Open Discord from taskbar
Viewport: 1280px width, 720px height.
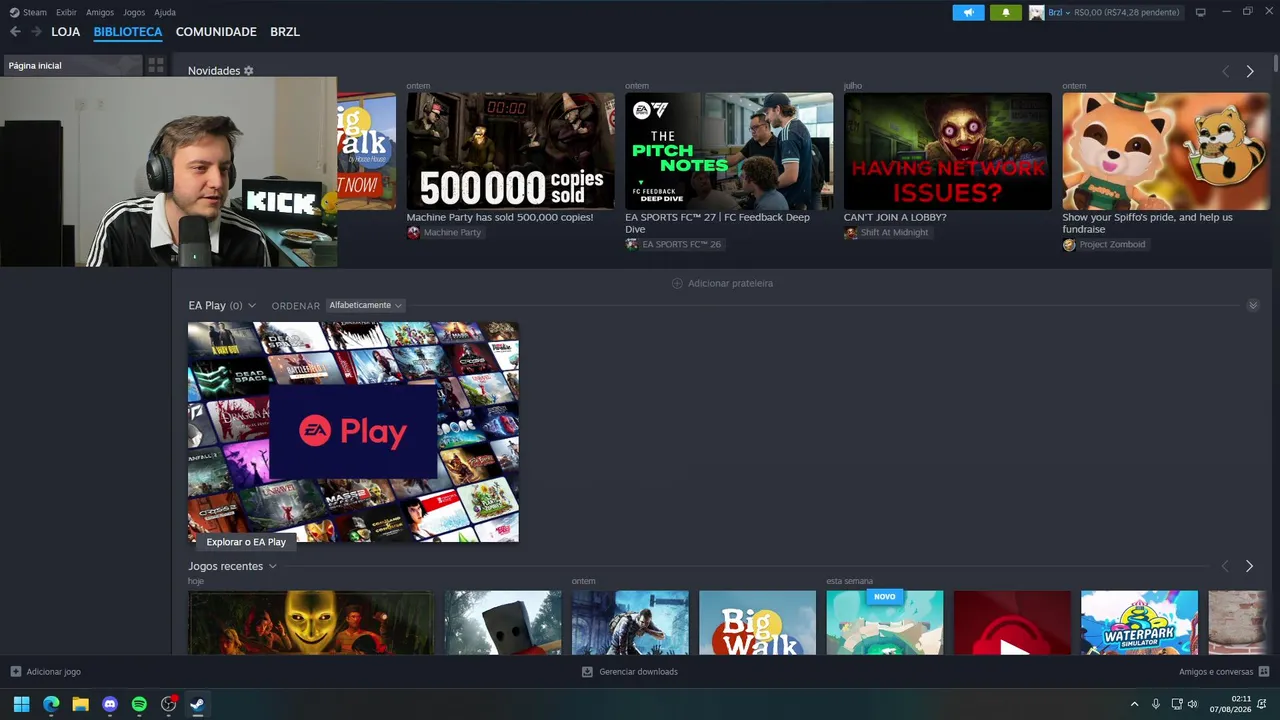[x=110, y=704]
